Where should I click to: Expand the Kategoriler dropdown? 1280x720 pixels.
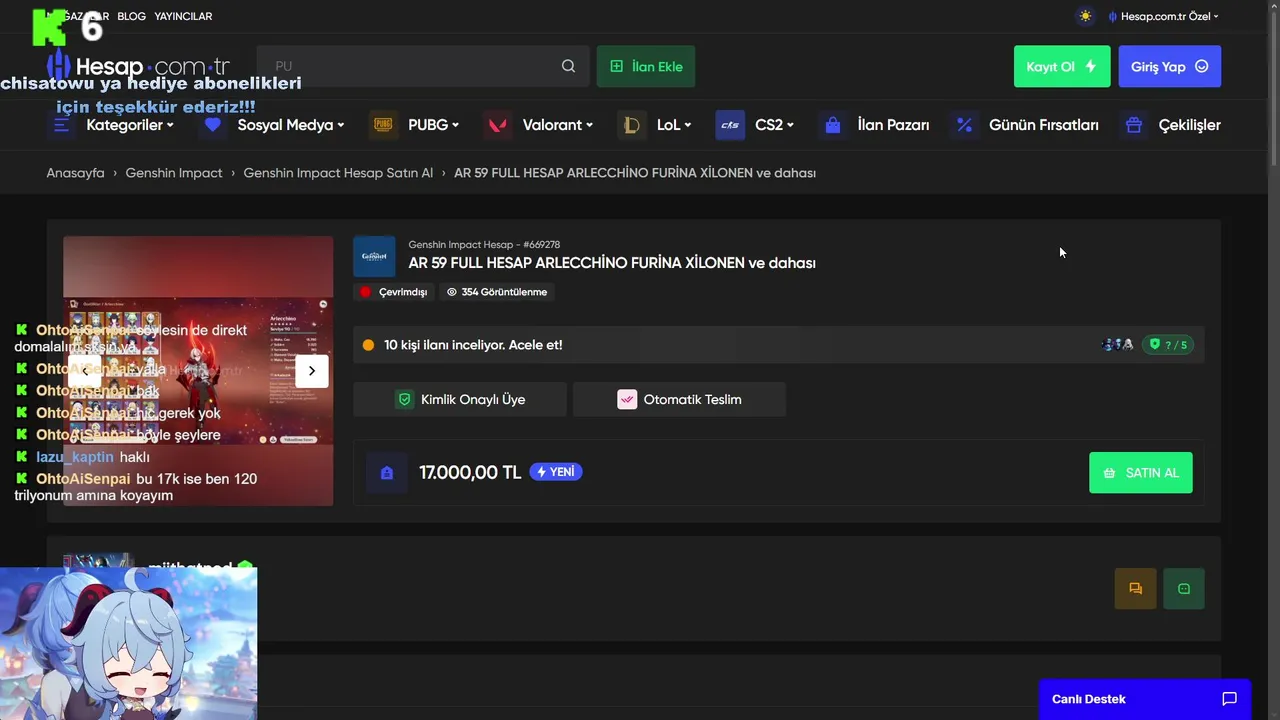click(x=130, y=125)
